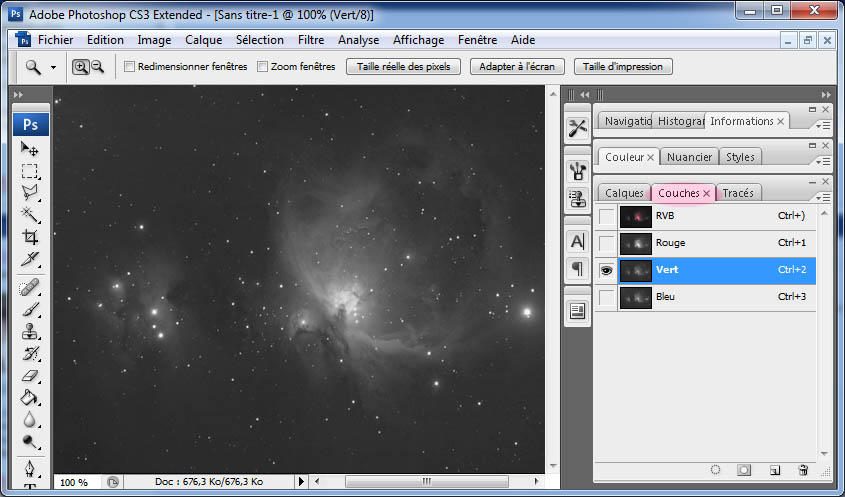The height and width of the screenshot is (497, 845).
Task: Select the Blur tool
Action: coord(30,420)
